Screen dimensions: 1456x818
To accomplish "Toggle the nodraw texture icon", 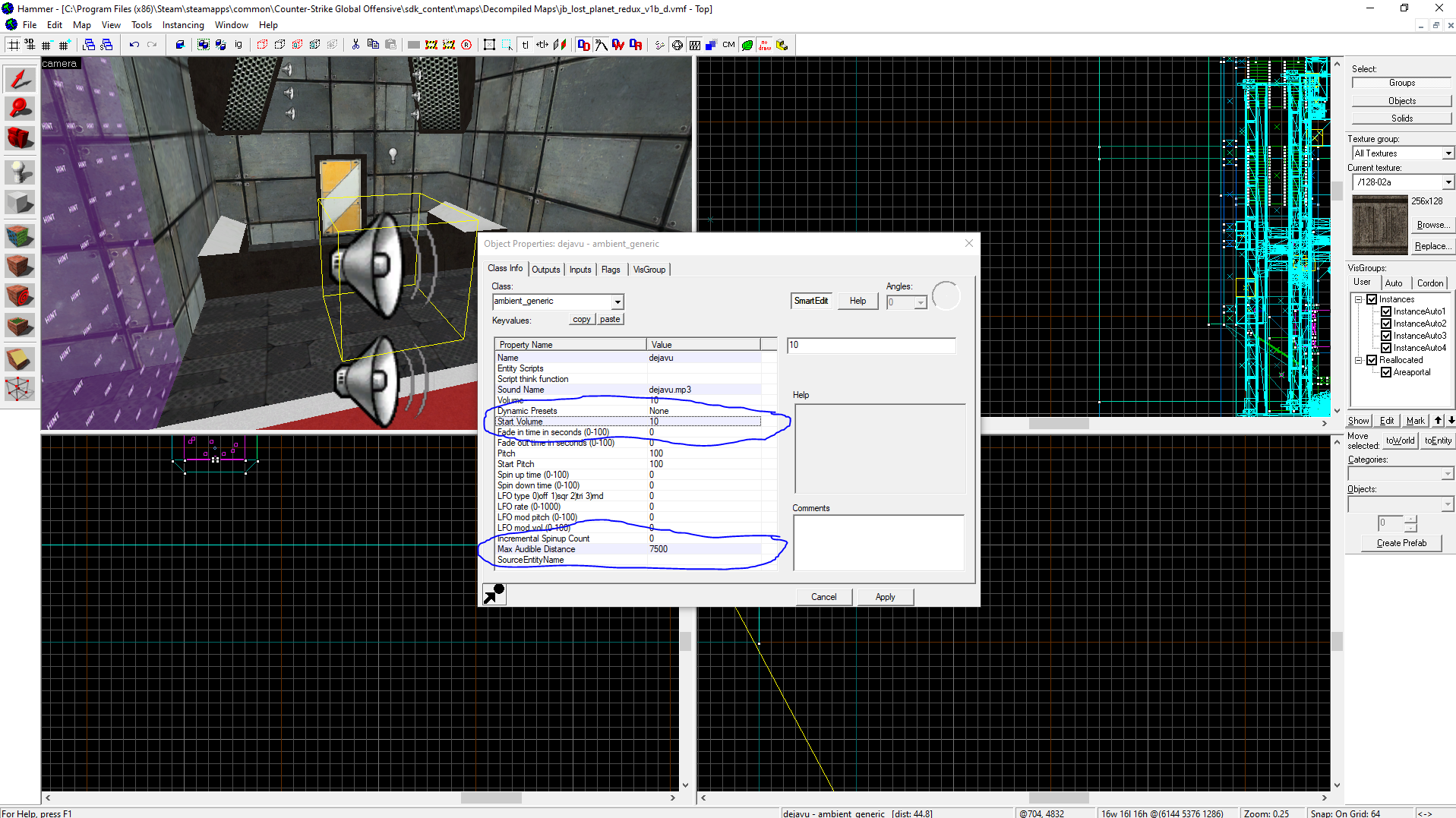I will [x=765, y=45].
